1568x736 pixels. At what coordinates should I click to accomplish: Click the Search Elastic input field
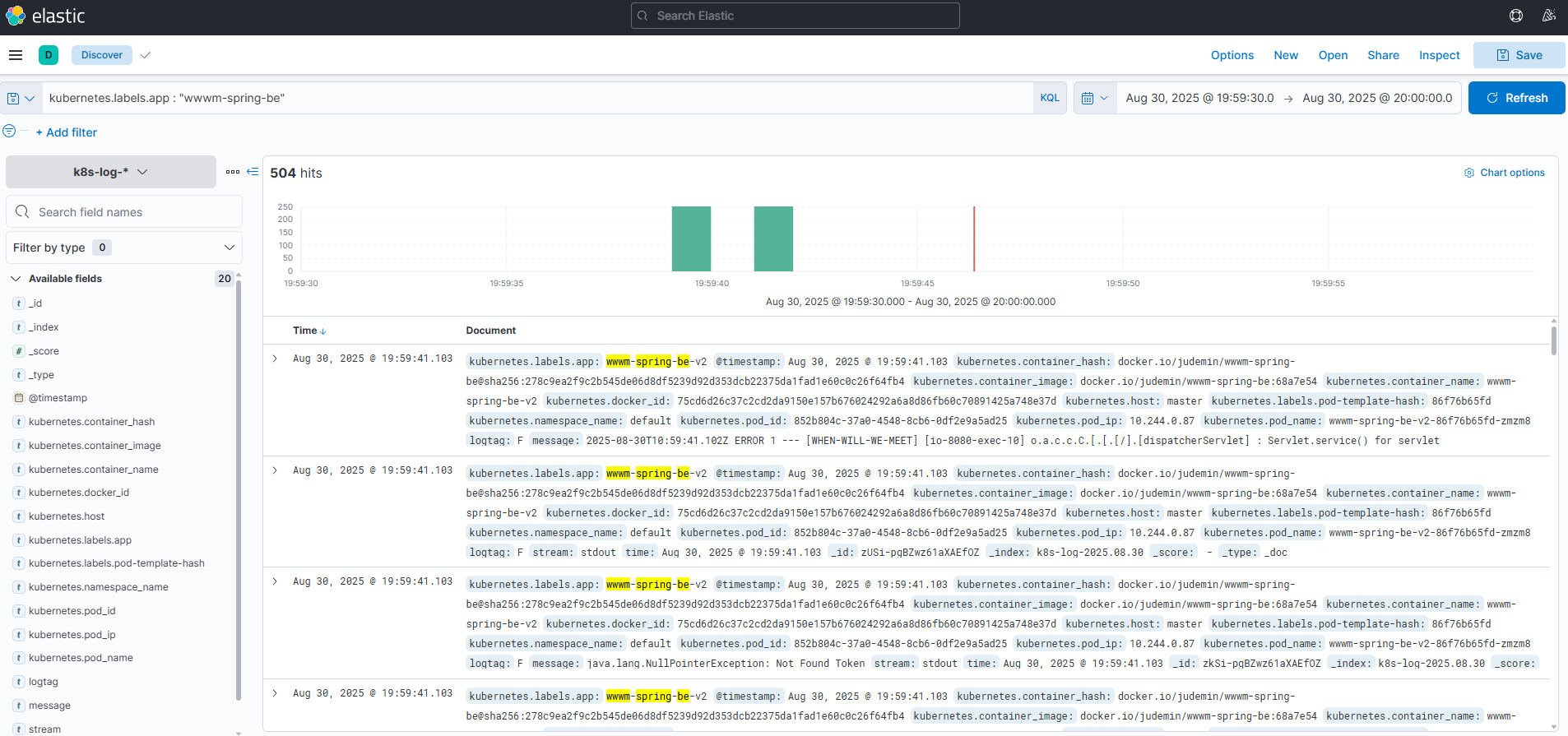click(796, 16)
